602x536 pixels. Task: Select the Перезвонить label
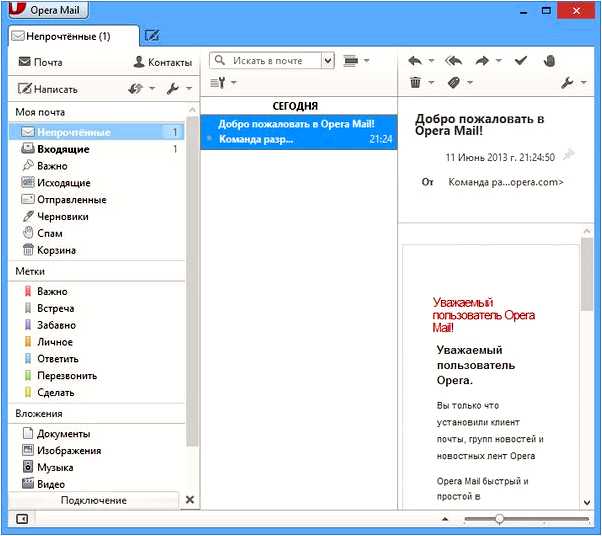click(61, 376)
